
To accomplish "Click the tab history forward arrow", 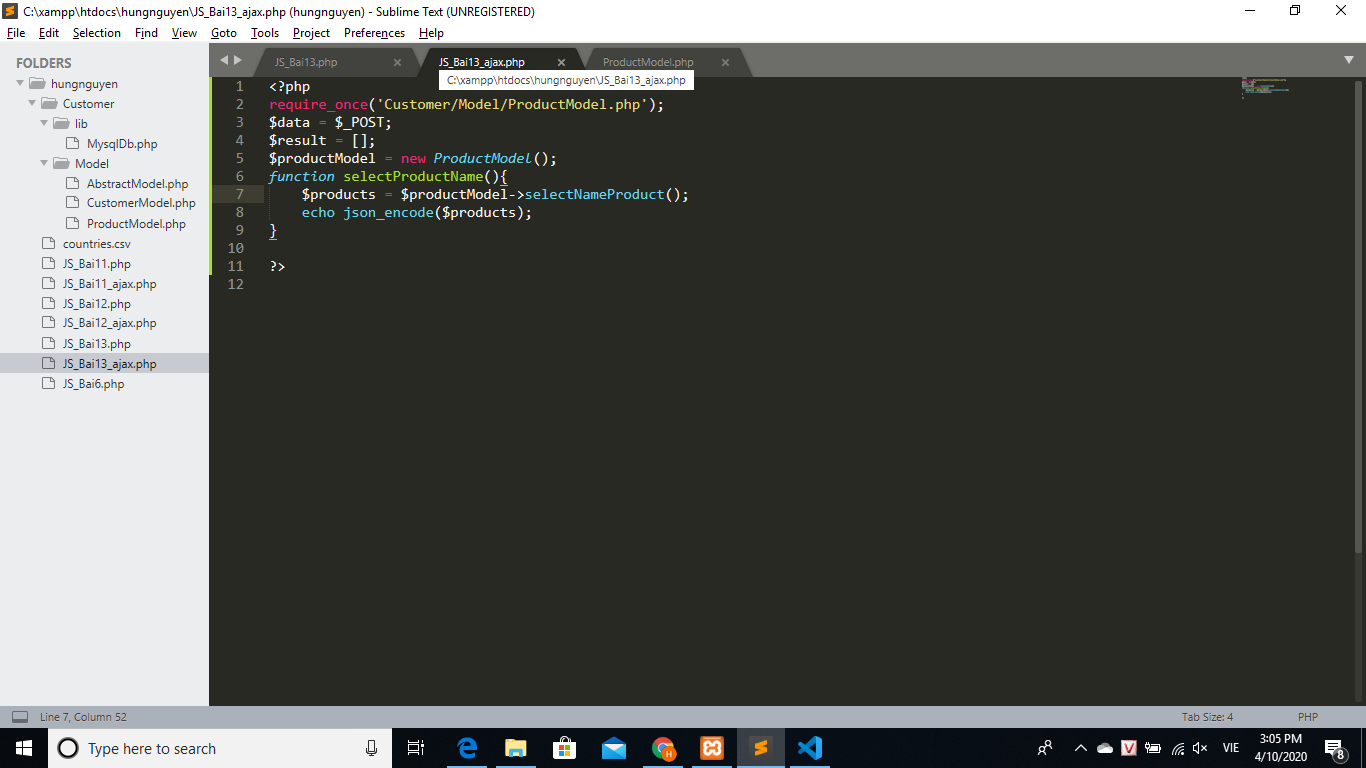I will click(238, 61).
